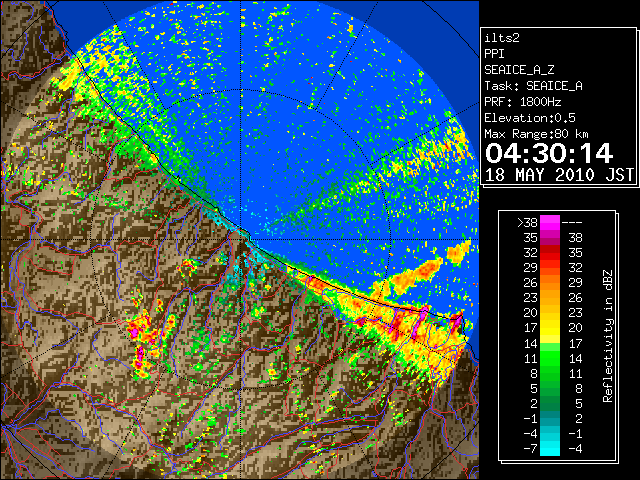Select the 'PPI' scan type text
Viewport: 640px width, 480px height.
tap(494, 54)
